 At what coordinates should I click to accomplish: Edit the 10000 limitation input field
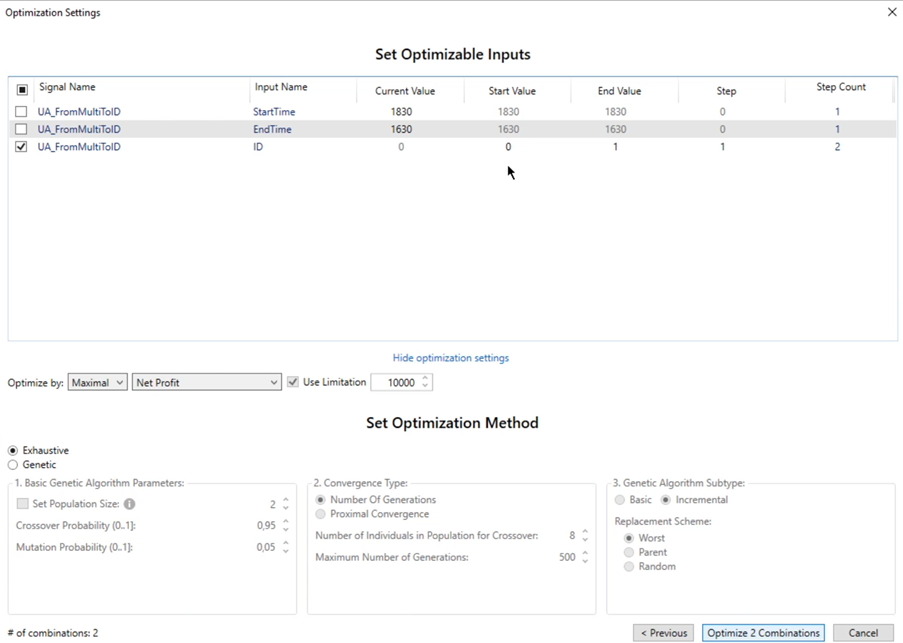coord(394,382)
